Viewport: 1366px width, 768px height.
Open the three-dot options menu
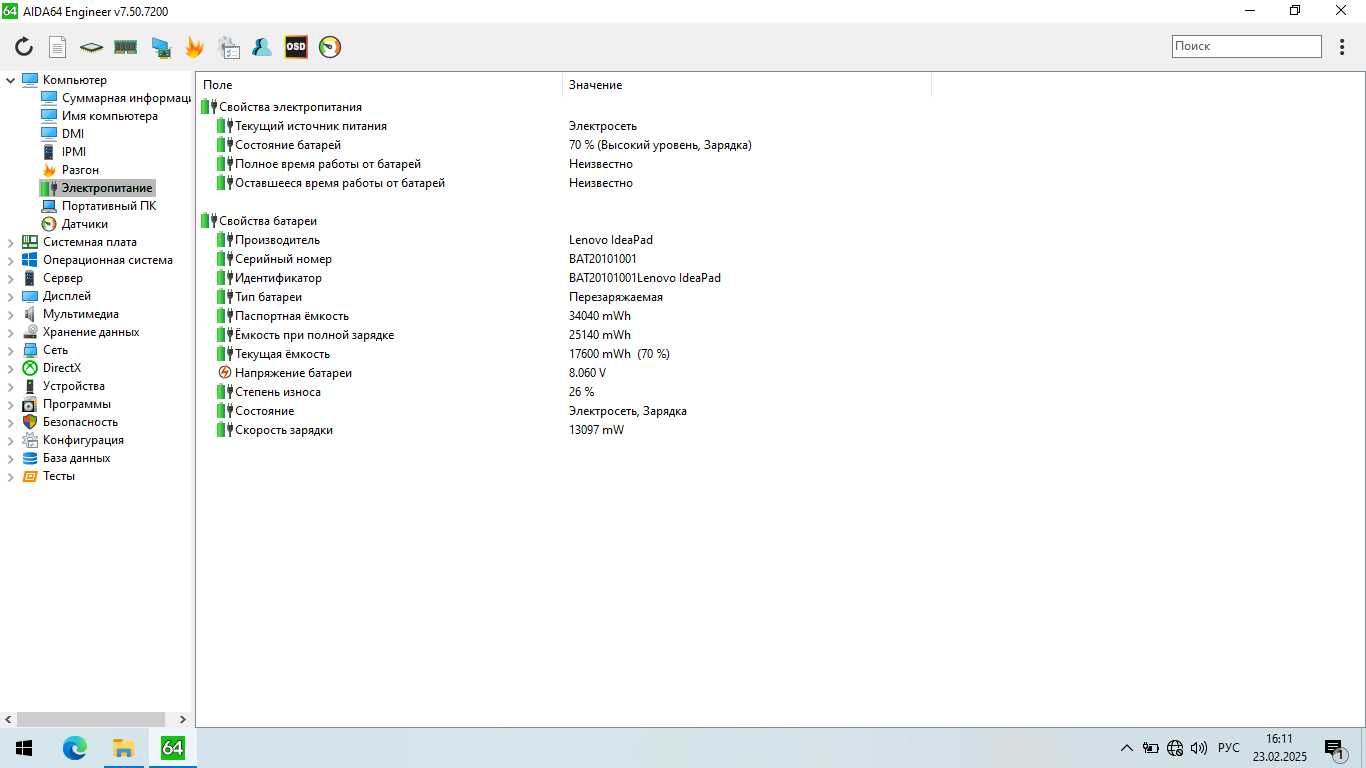coord(1342,47)
